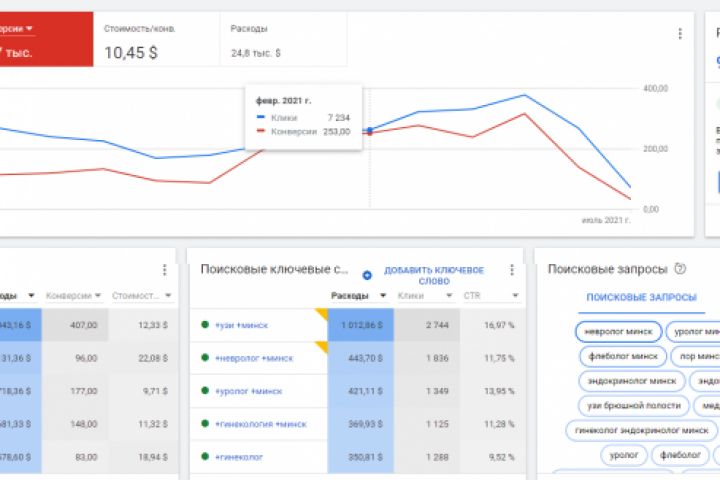Expand the Расходы column dropdown in keywords
720x480 pixels.
point(383,296)
